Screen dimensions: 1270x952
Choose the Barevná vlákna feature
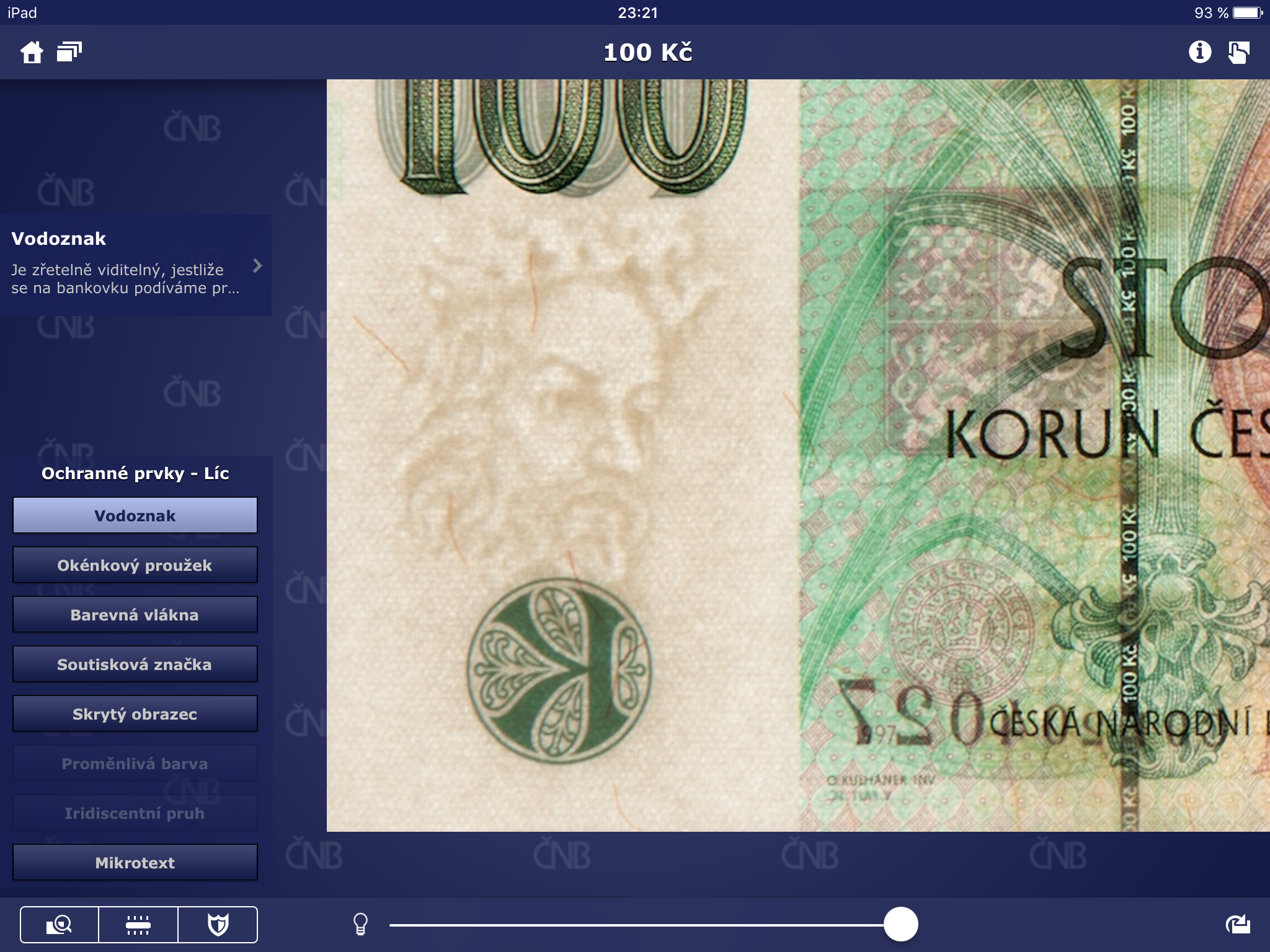click(135, 614)
